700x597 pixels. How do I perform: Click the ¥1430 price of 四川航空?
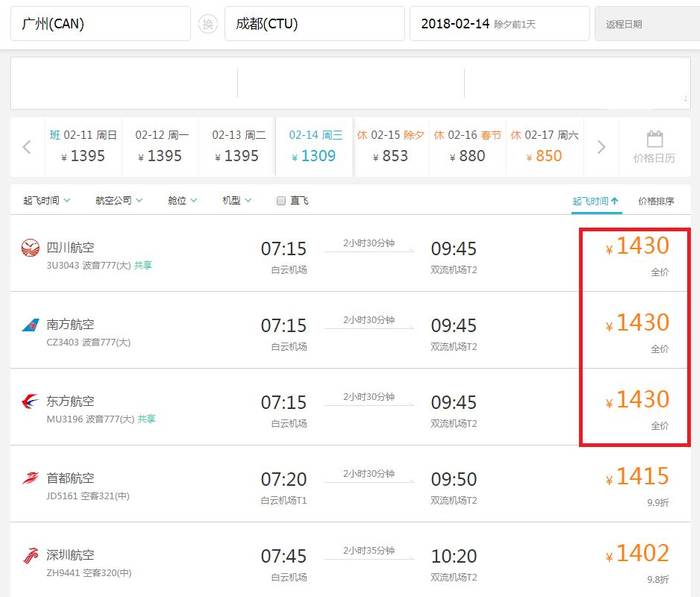(x=637, y=246)
